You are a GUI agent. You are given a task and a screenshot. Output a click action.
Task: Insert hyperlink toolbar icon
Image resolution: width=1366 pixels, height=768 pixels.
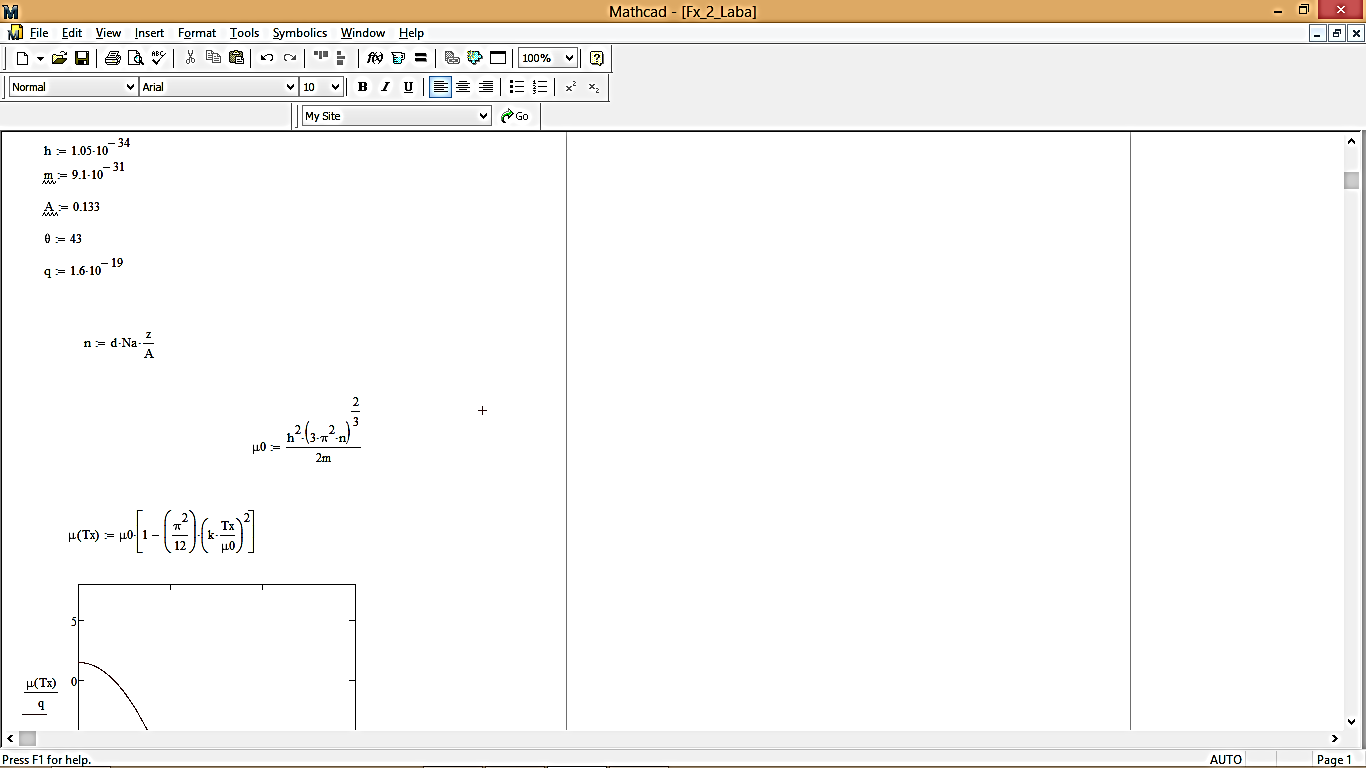click(452, 58)
